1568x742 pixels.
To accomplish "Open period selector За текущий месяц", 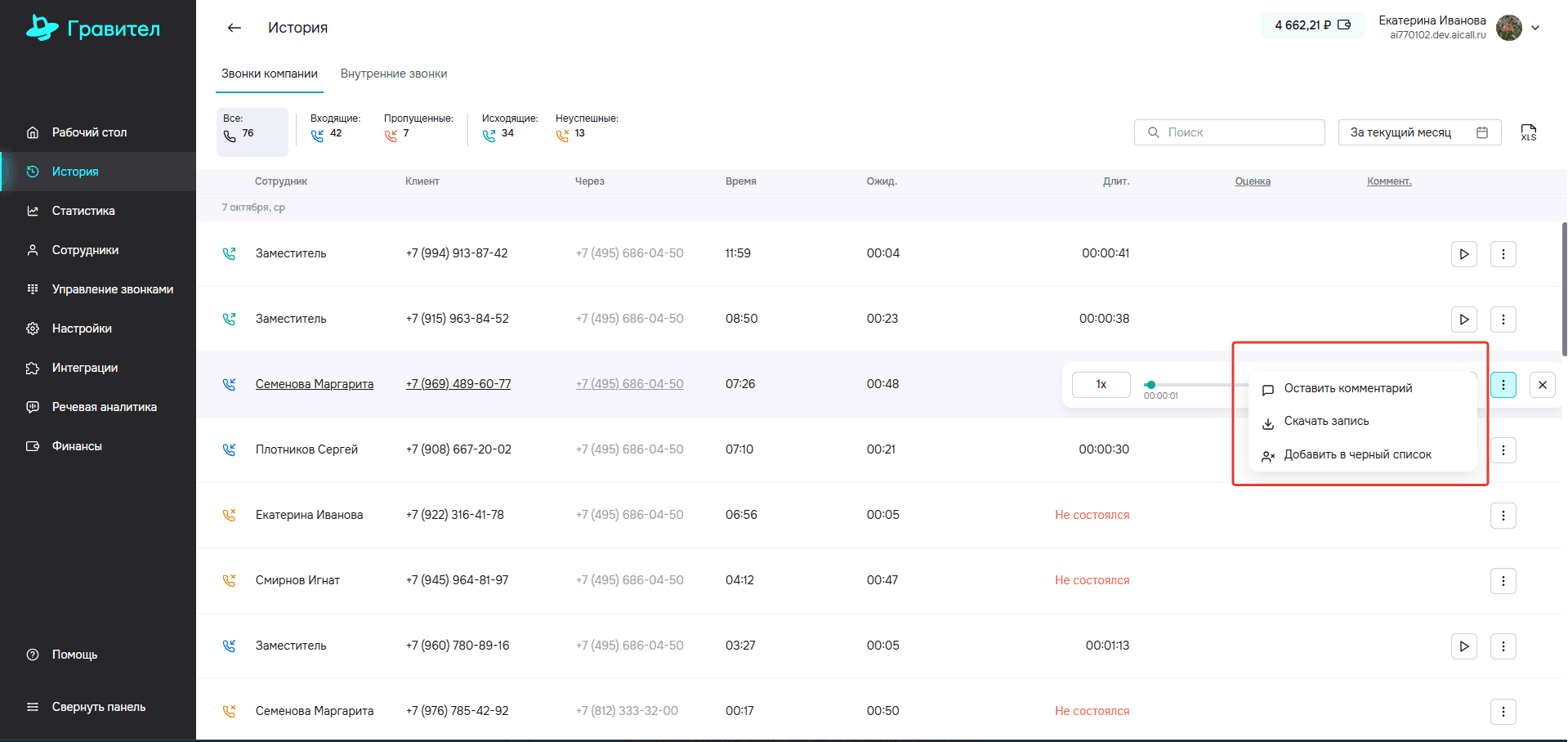I will pos(1419,132).
